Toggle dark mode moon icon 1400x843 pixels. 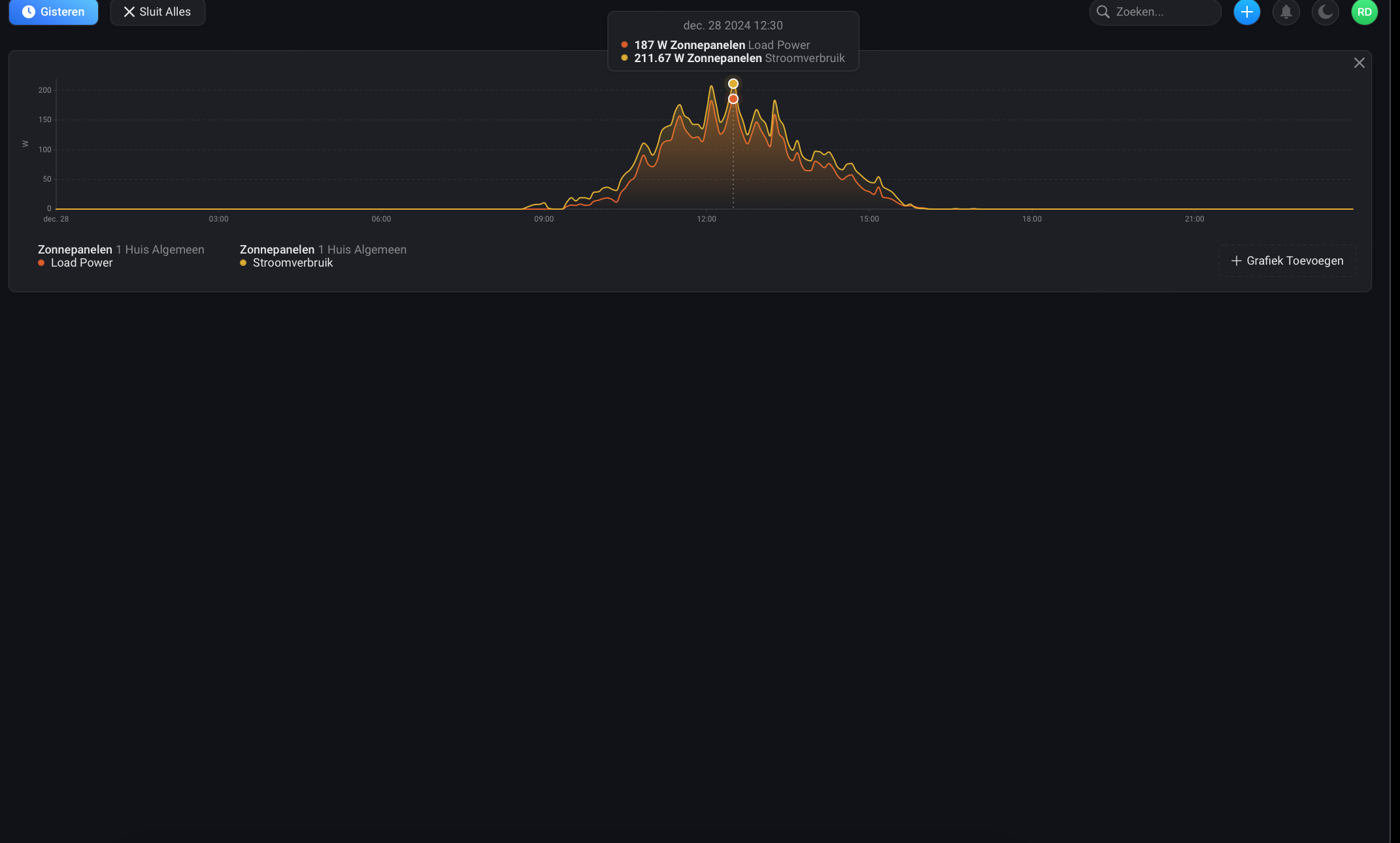click(x=1325, y=12)
